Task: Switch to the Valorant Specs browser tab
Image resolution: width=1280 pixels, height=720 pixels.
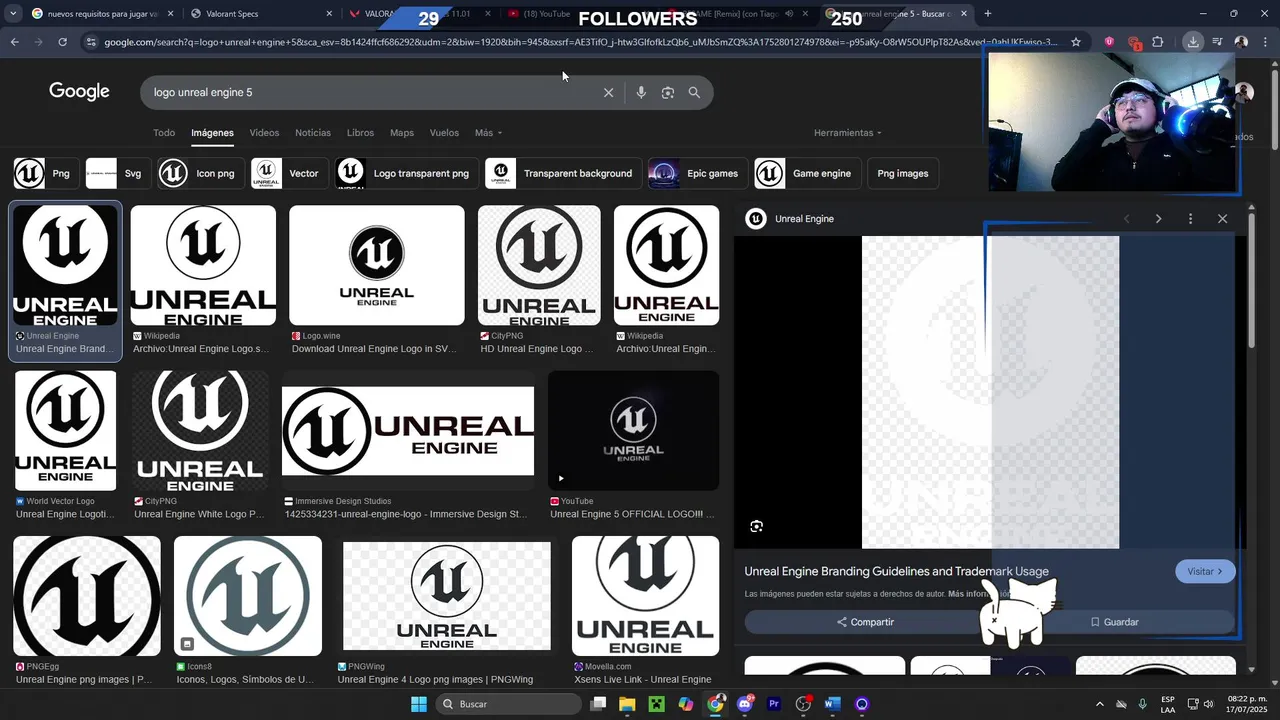Action: pyautogui.click(x=262, y=14)
